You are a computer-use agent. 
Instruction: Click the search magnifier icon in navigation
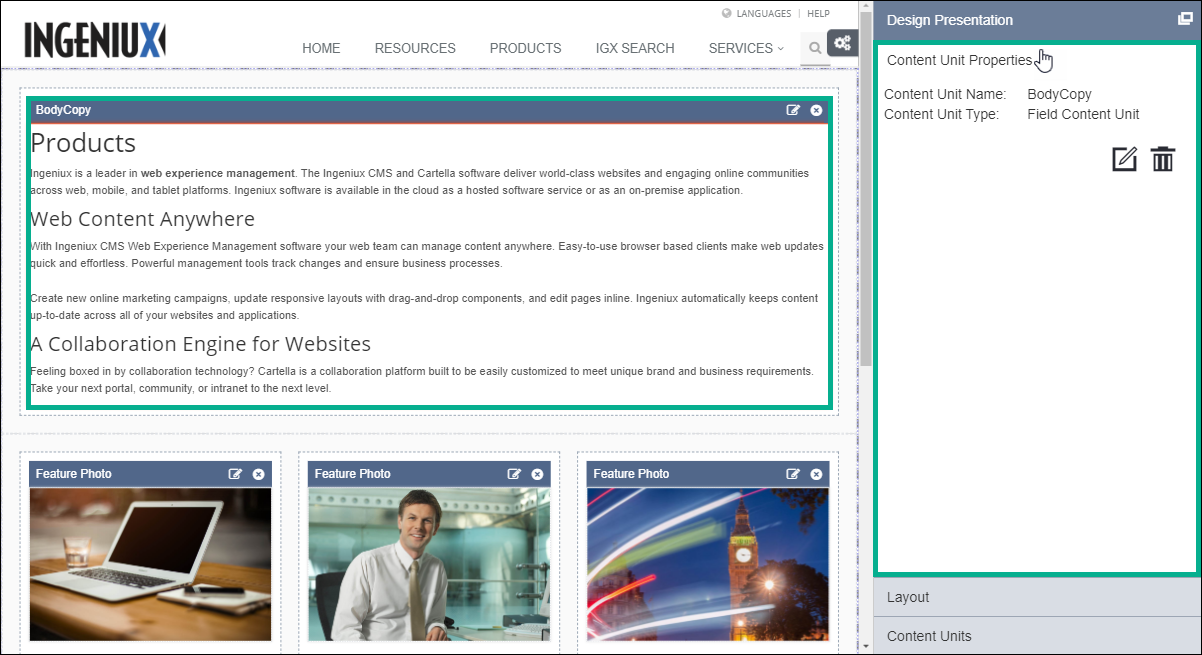pos(815,48)
